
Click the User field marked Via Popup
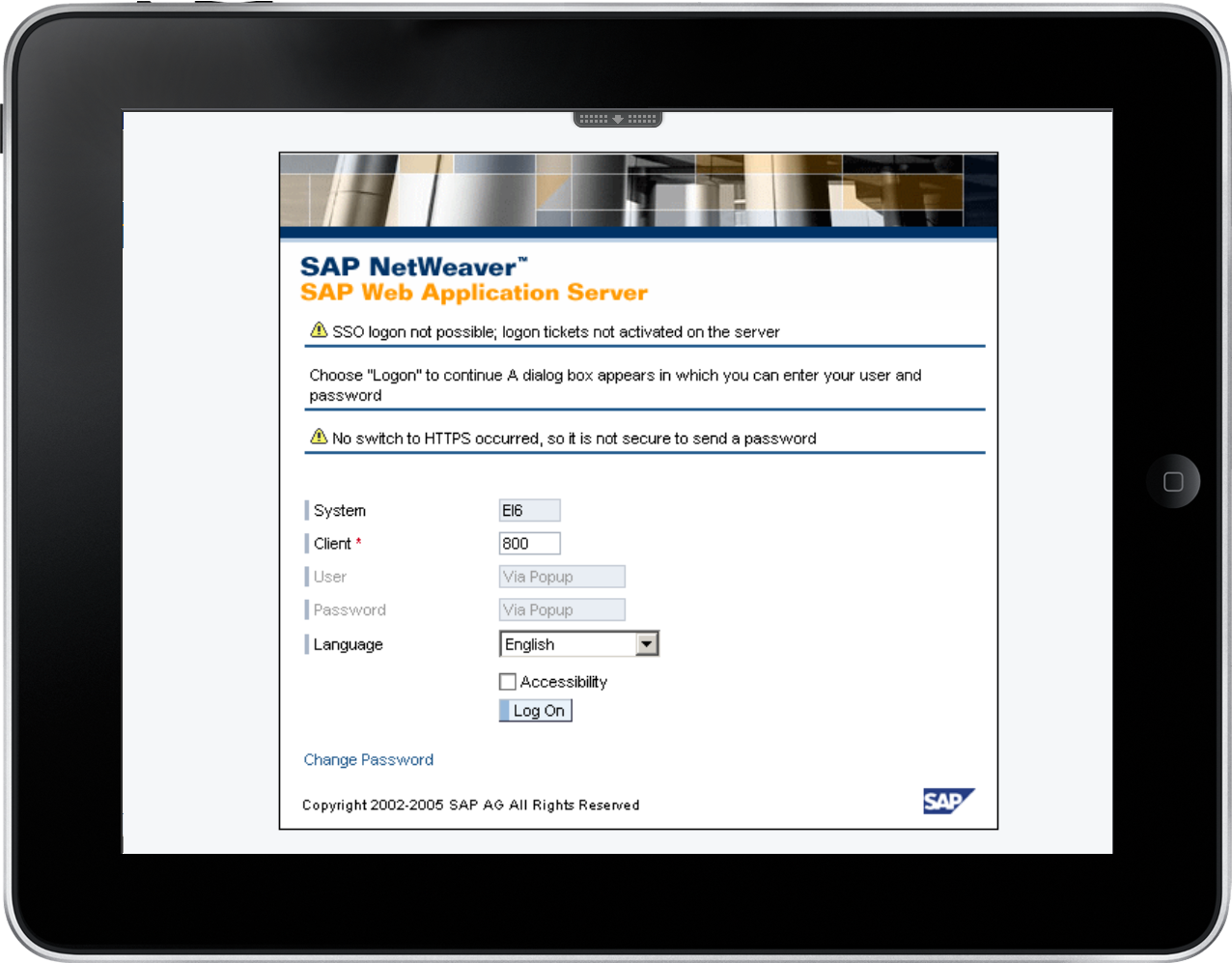[562, 577]
